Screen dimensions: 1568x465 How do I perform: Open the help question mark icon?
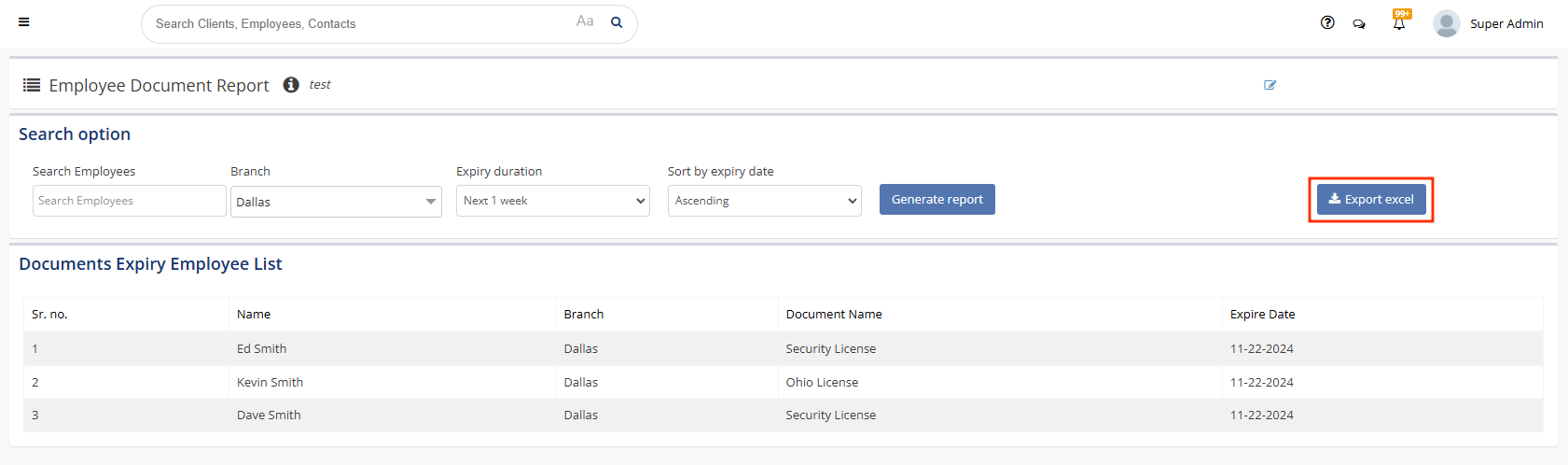[1327, 23]
